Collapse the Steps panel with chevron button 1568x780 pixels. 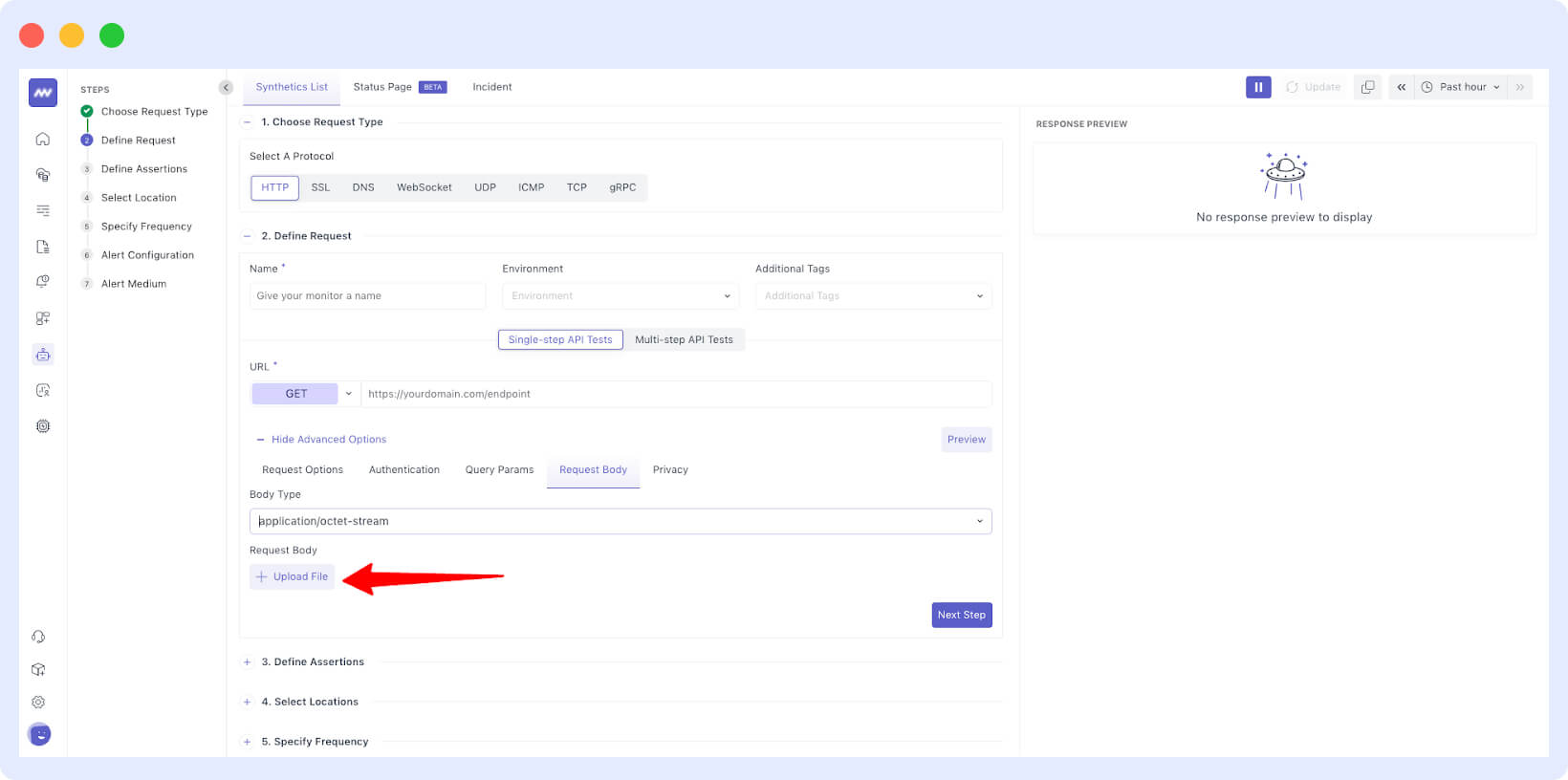click(226, 88)
